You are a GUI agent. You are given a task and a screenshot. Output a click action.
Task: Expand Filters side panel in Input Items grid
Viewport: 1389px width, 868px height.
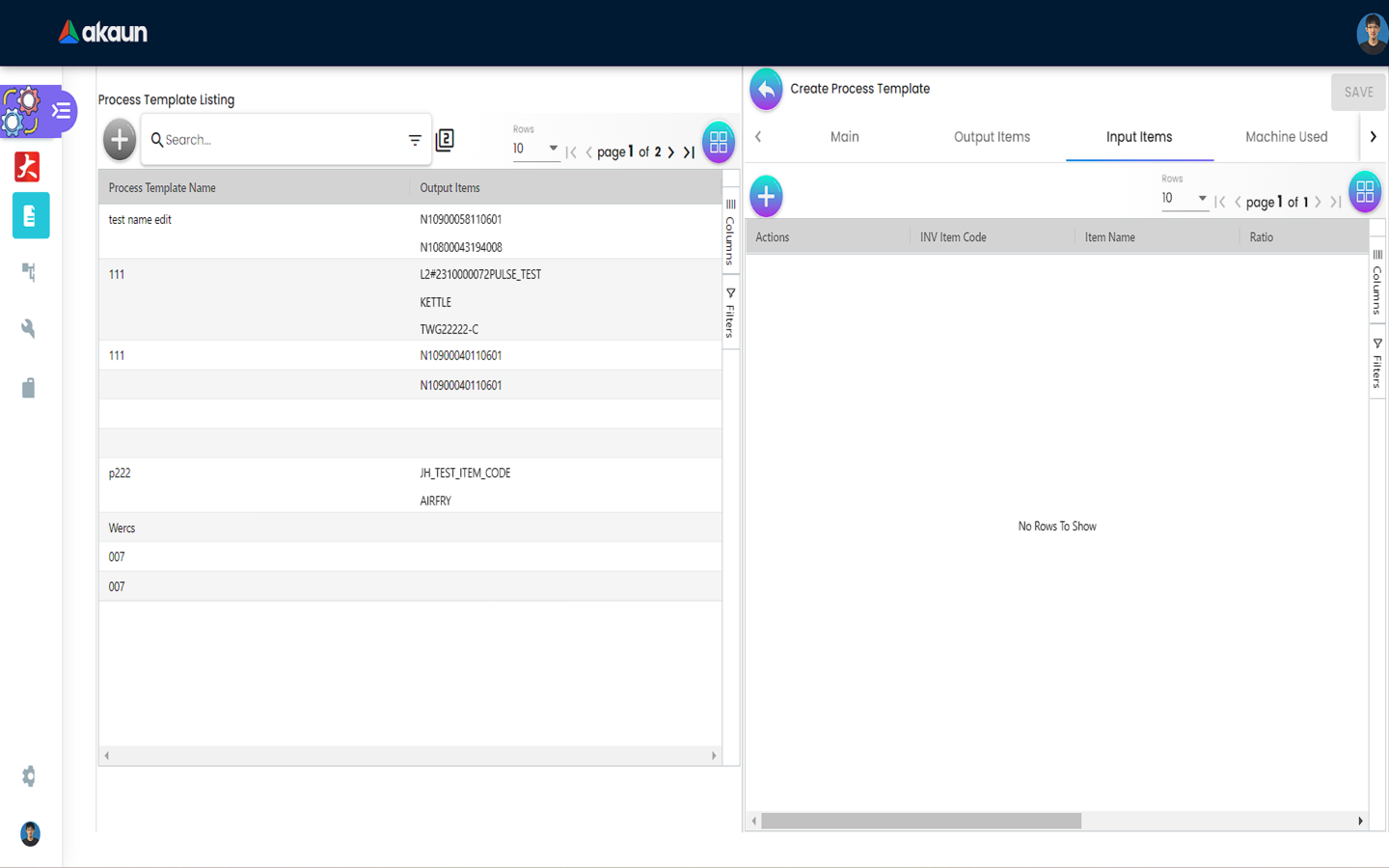(1377, 364)
